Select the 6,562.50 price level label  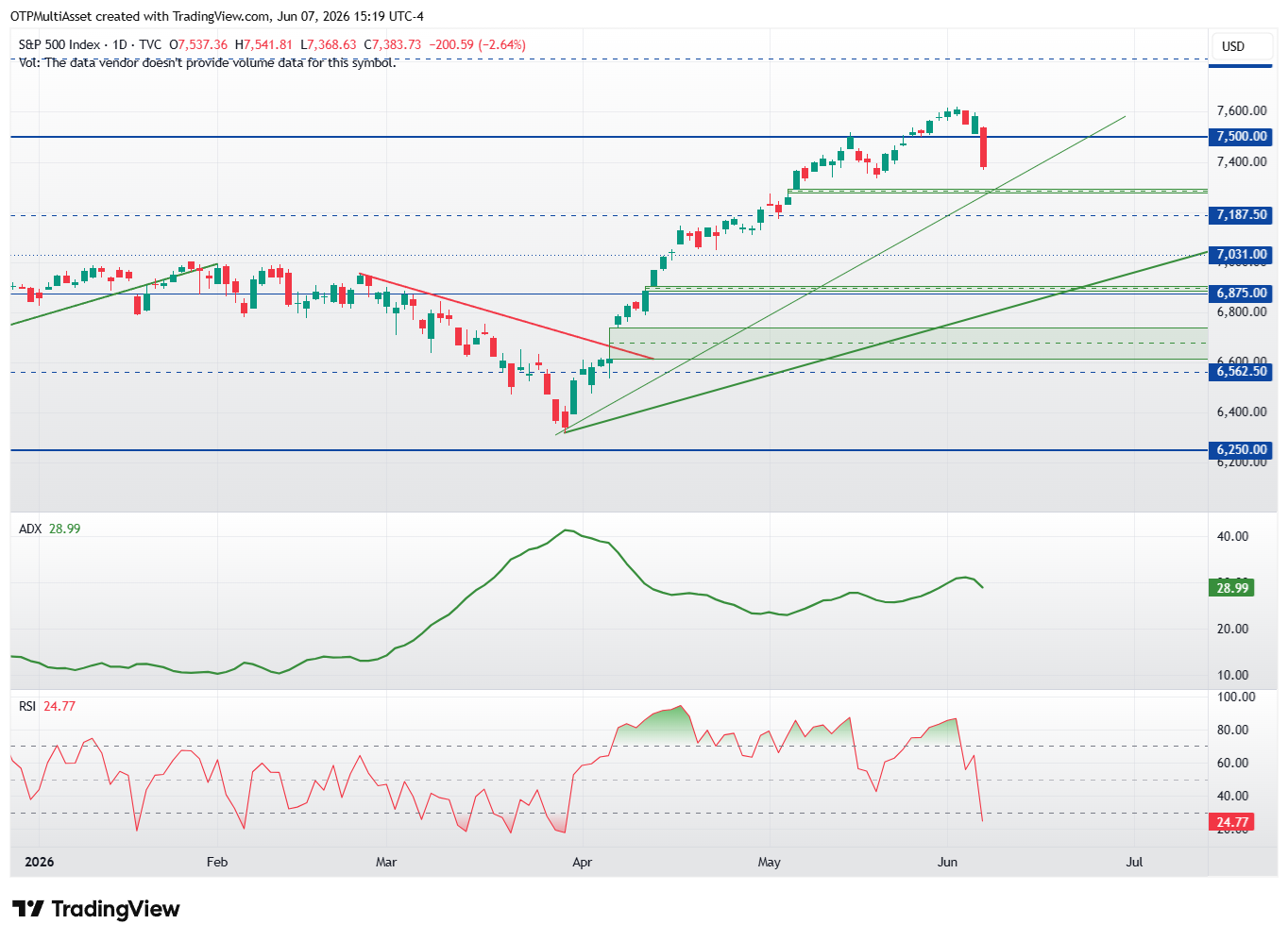pyautogui.click(x=1241, y=372)
